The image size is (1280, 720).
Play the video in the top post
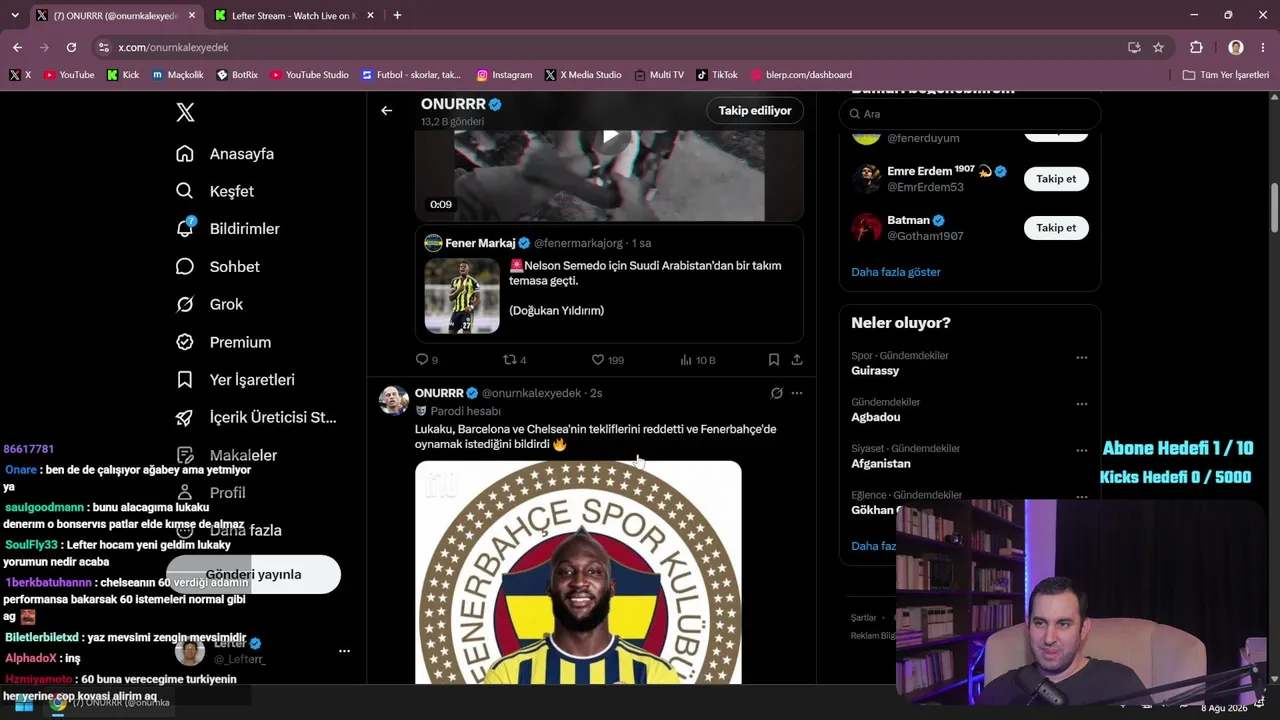(x=610, y=136)
